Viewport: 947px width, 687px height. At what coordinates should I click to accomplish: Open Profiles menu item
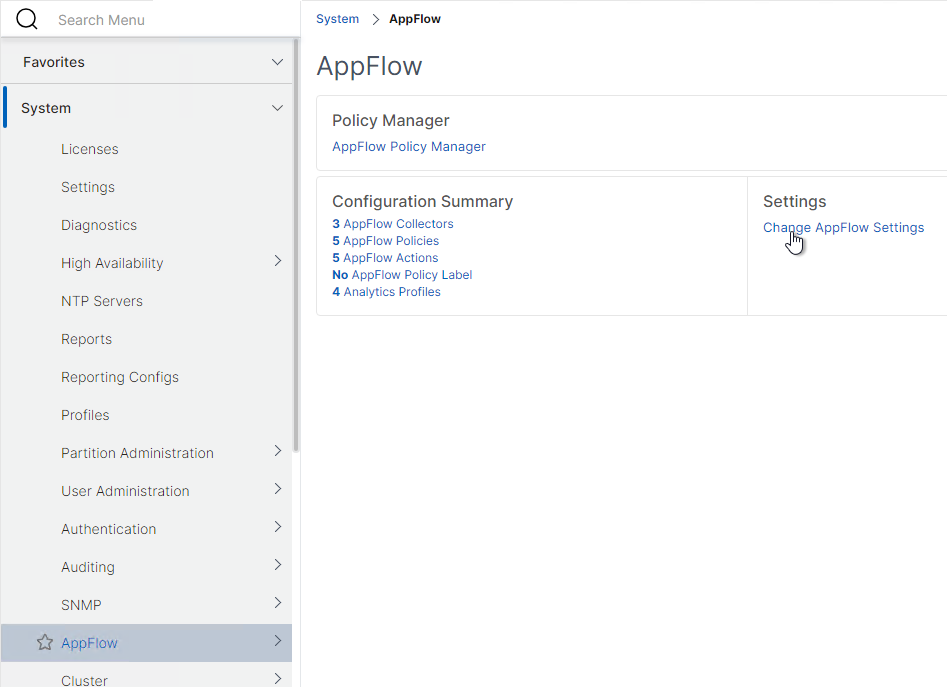point(85,415)
